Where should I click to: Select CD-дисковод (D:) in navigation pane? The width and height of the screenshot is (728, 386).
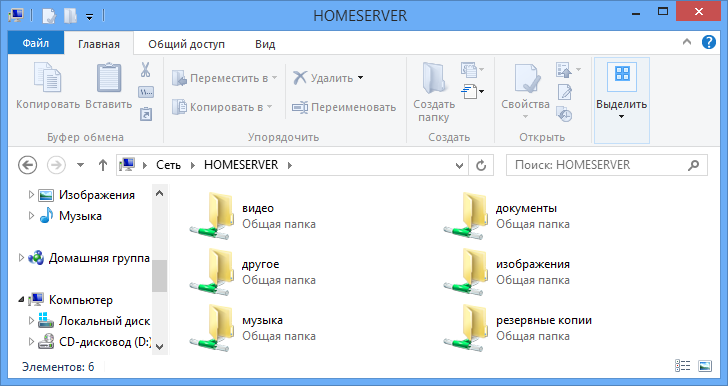tap(95, 342)
